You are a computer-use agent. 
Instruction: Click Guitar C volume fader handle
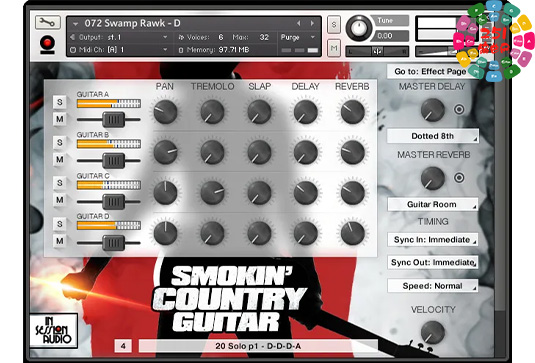[x=114, y=202]
